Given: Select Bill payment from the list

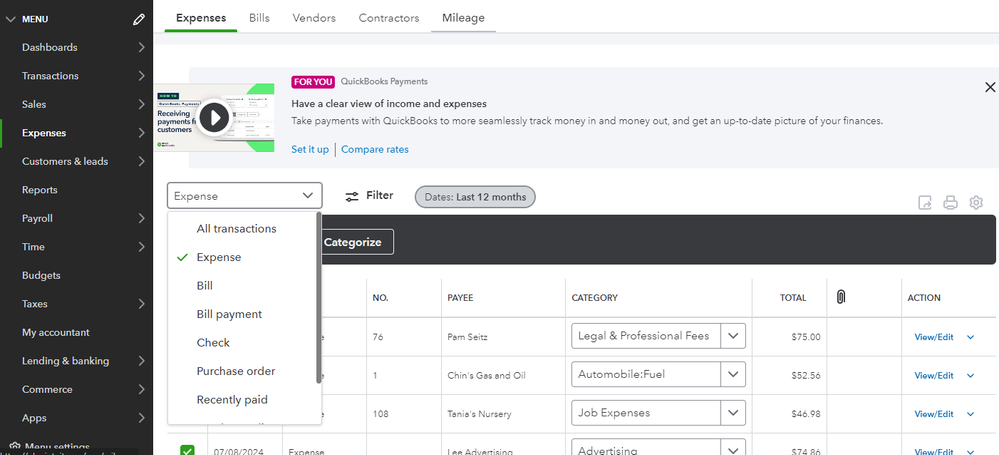Looking at the screenshot, I should [x=229, y=314].
